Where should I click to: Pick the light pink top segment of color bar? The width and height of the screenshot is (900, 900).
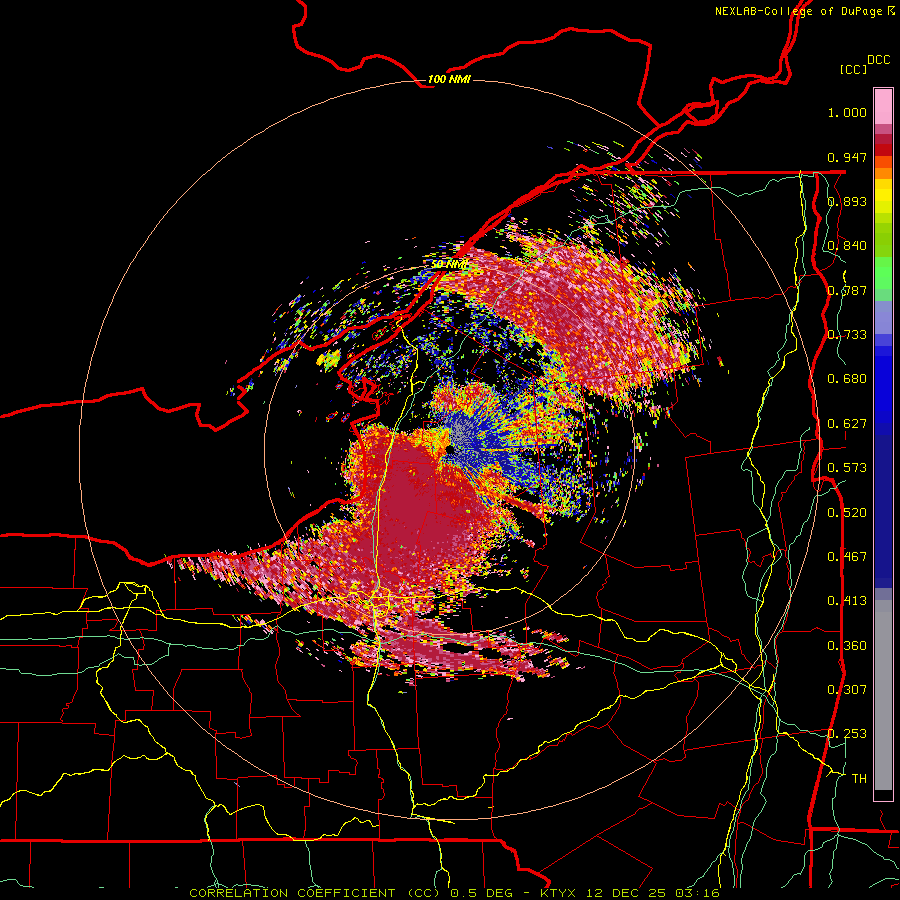883,107
